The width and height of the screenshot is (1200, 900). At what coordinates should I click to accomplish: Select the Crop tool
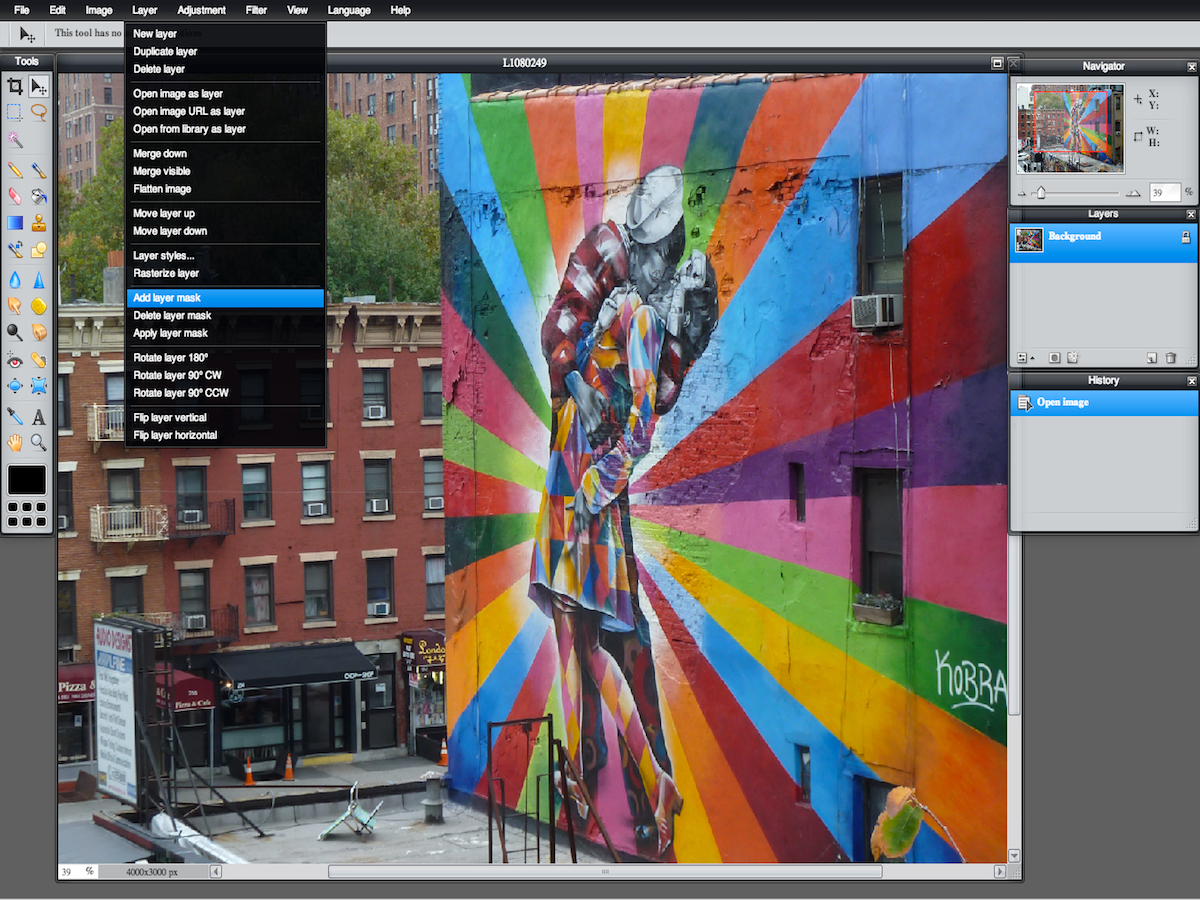click(x=15, y=86)
